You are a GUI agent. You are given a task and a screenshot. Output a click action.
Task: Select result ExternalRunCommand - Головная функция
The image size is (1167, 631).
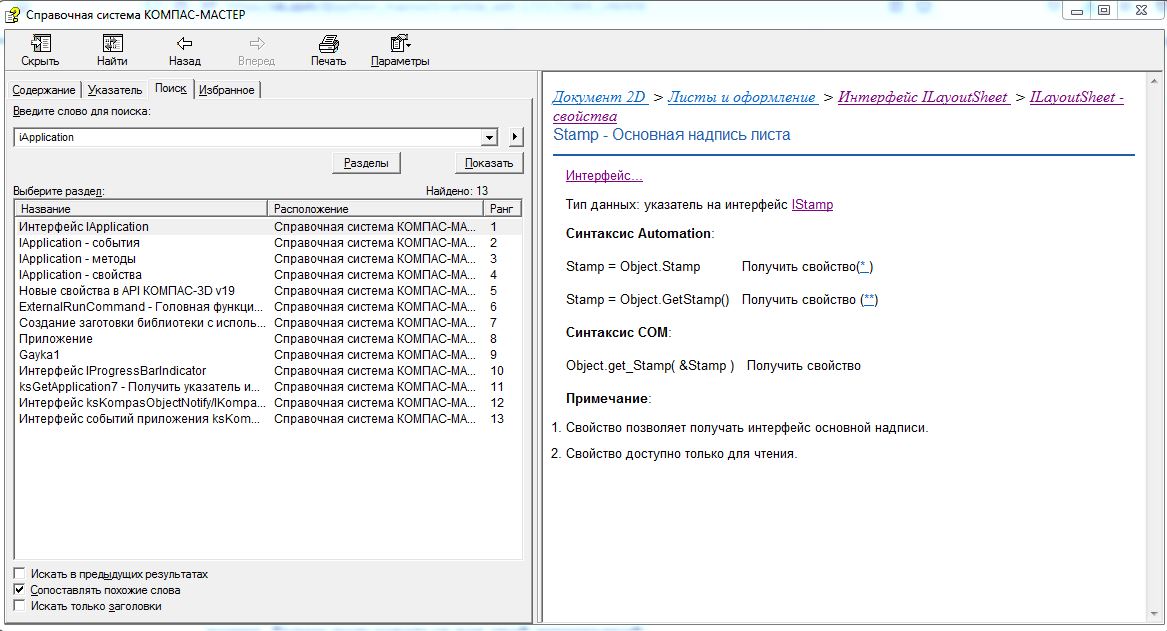click(268, 307)
